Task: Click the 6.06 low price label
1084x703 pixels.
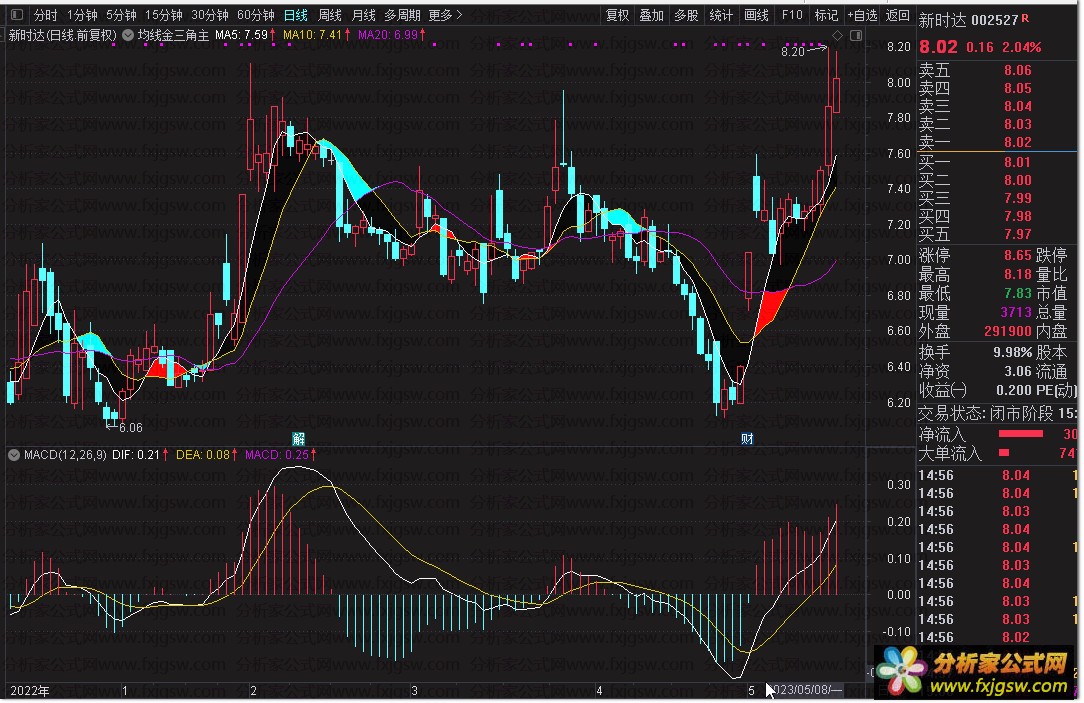Action: coord(130,428)
